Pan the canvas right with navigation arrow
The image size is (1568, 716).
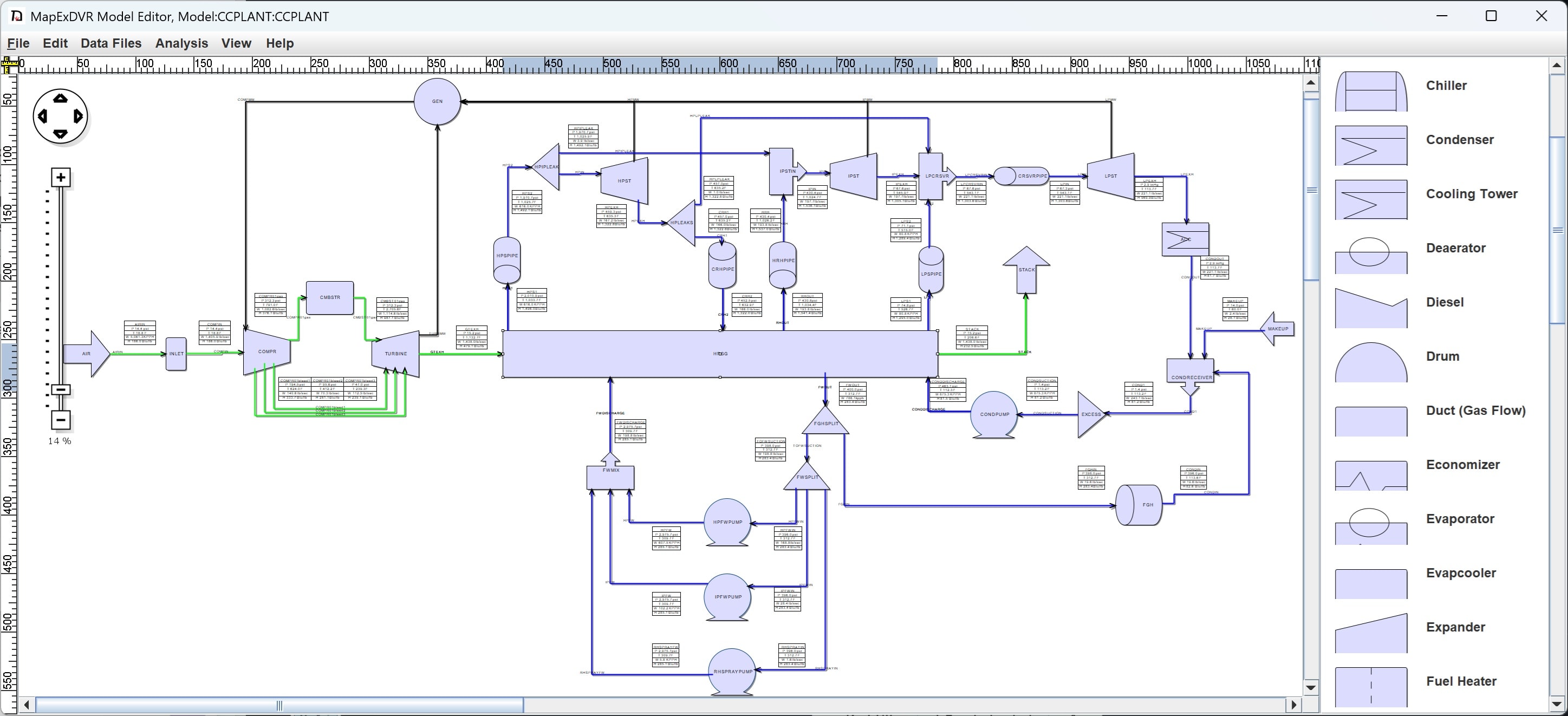[x=79, y=116]
